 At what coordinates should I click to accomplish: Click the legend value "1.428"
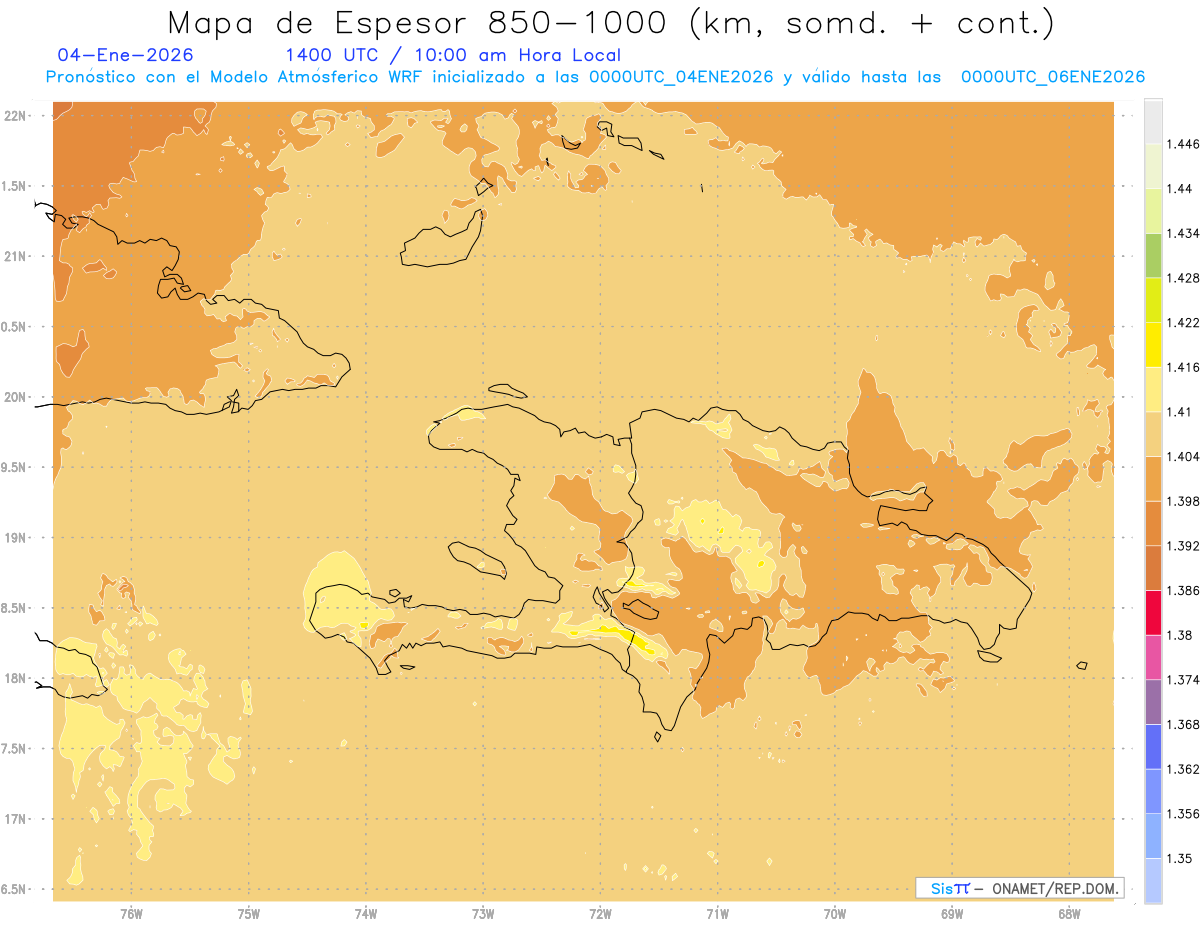[1182, 278]
